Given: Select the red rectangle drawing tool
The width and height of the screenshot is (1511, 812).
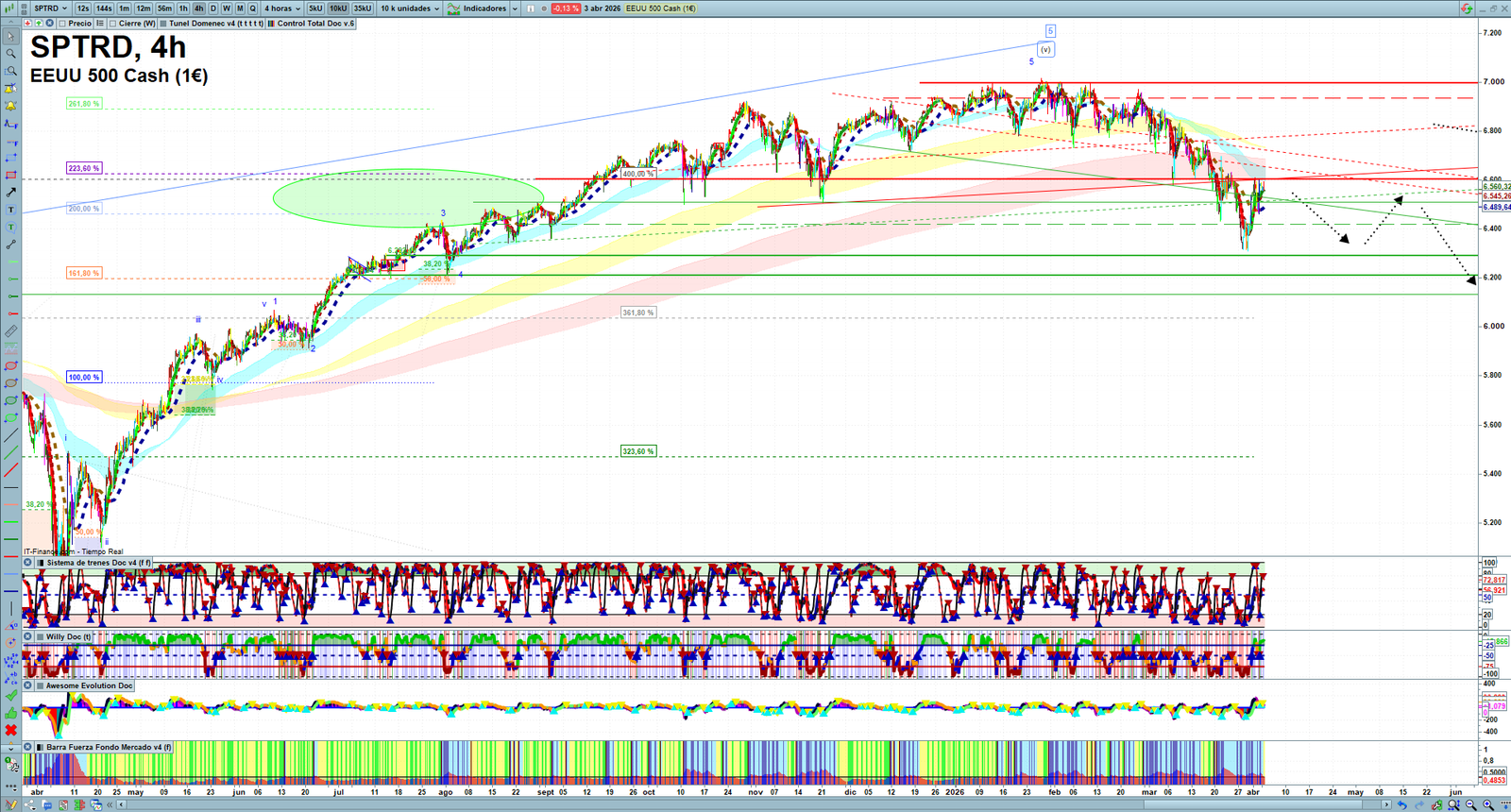Looking at the screenshot, I should pos(11,176).
